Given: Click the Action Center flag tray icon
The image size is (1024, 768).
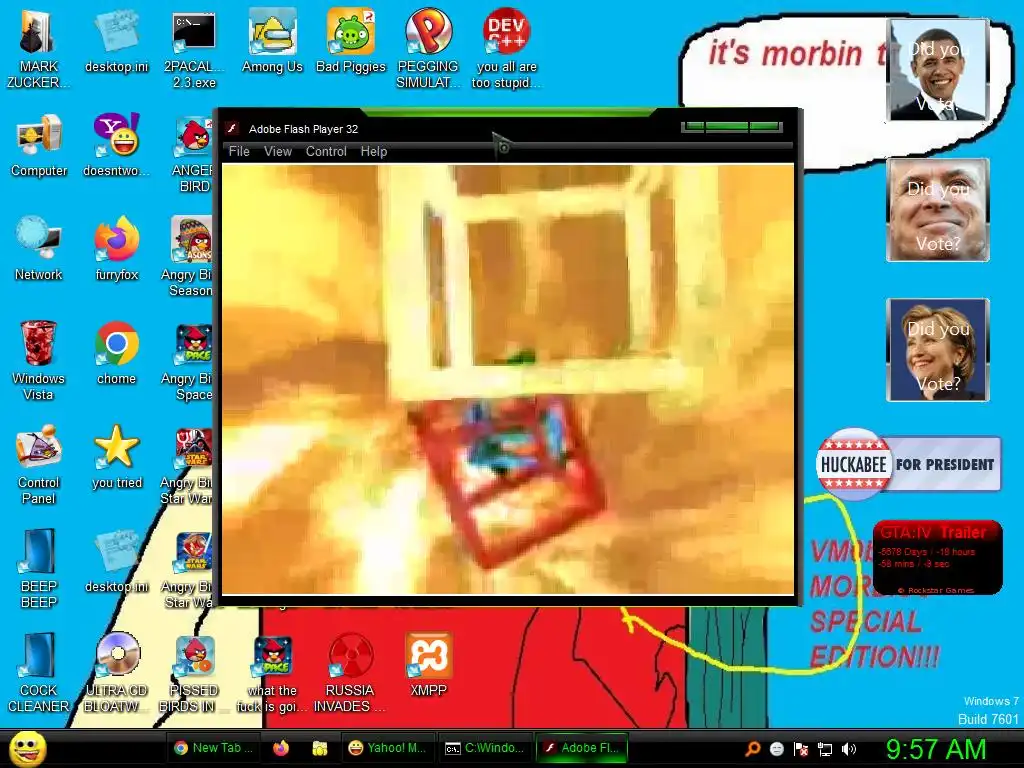Looking at the screenshot, I should (x=801, y=748).
